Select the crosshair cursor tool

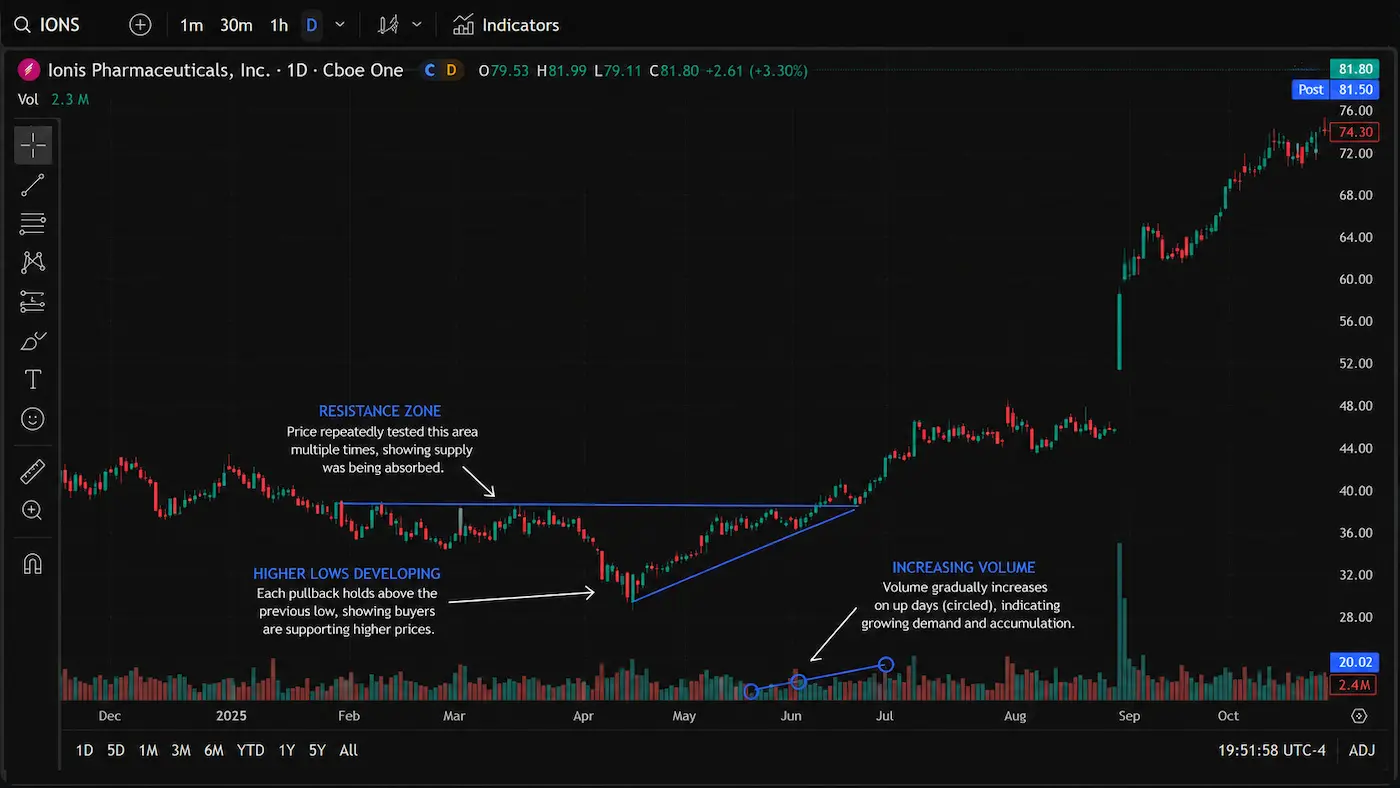(33, 145)
